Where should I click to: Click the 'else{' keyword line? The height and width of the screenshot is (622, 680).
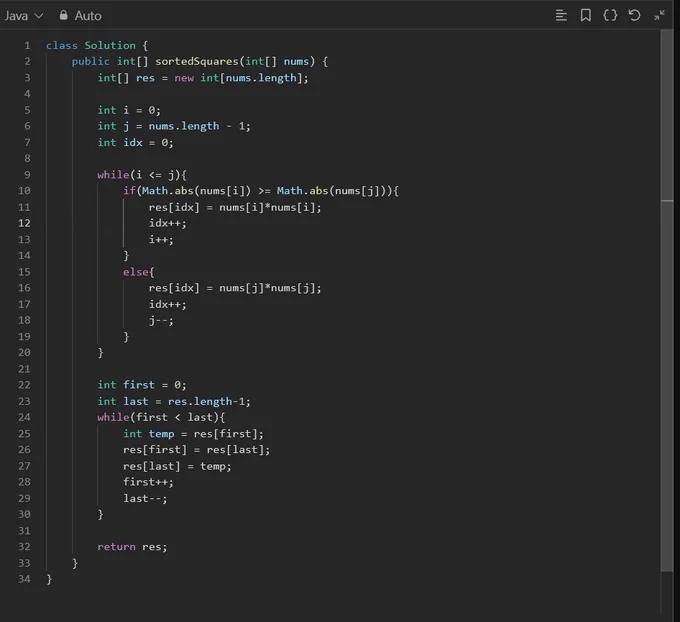[x=139, y=272]
